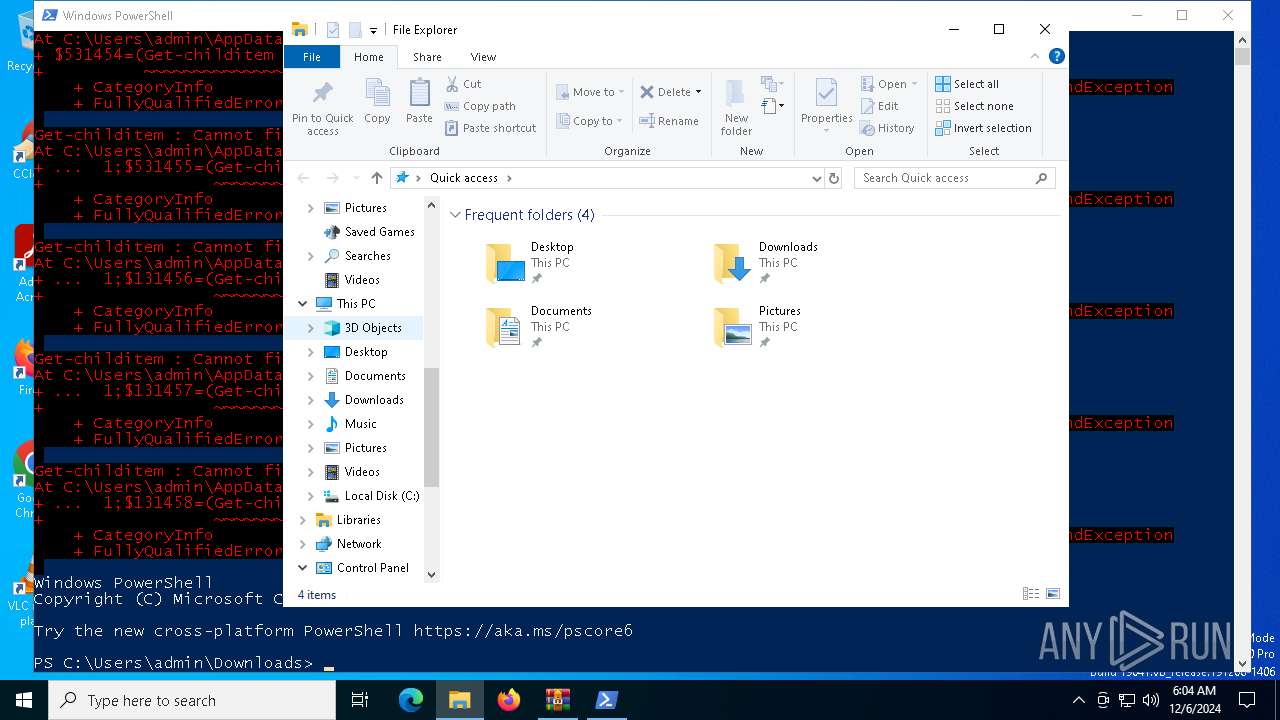Open notification center on taskbar
Screen dimensions: 1280x720
tap(1247, 700)
